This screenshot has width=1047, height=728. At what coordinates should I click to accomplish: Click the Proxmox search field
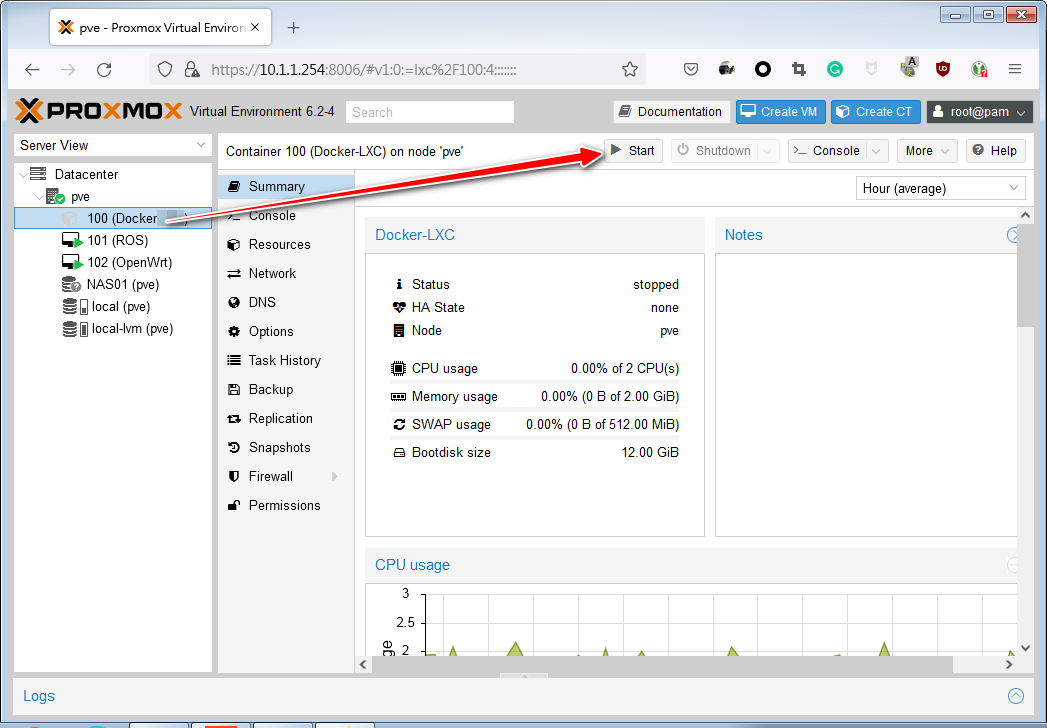pos(431,112)
